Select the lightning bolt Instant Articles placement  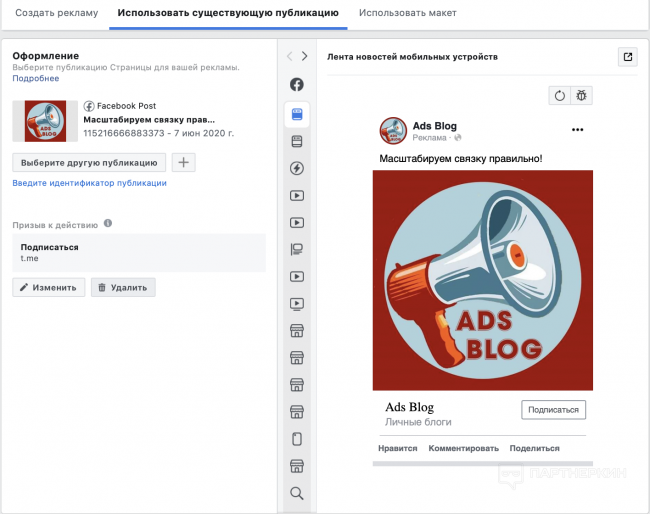coord(297,168)
